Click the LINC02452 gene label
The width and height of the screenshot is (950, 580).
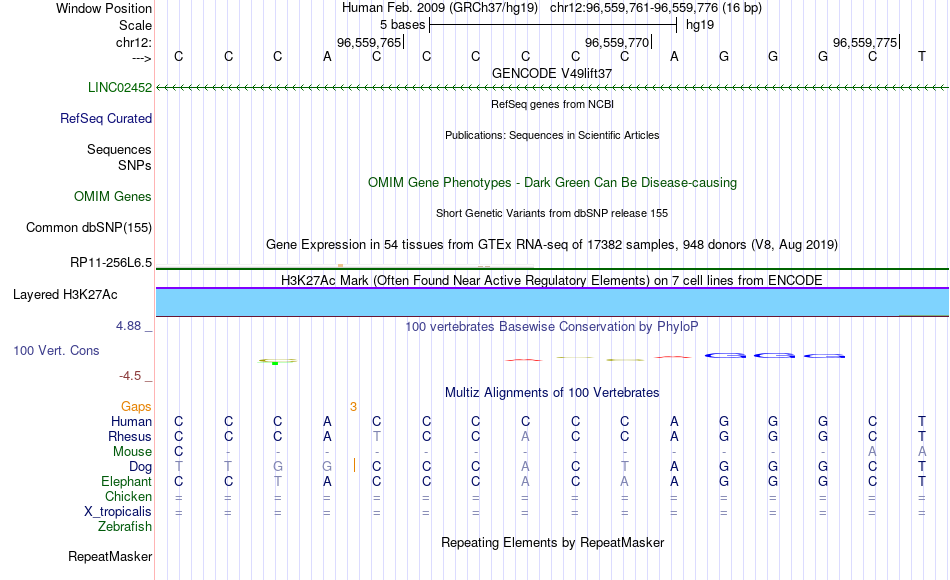click(120, 87)
